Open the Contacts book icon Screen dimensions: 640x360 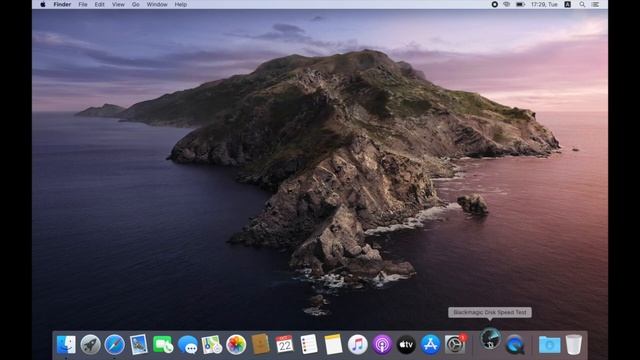[260, 344]
